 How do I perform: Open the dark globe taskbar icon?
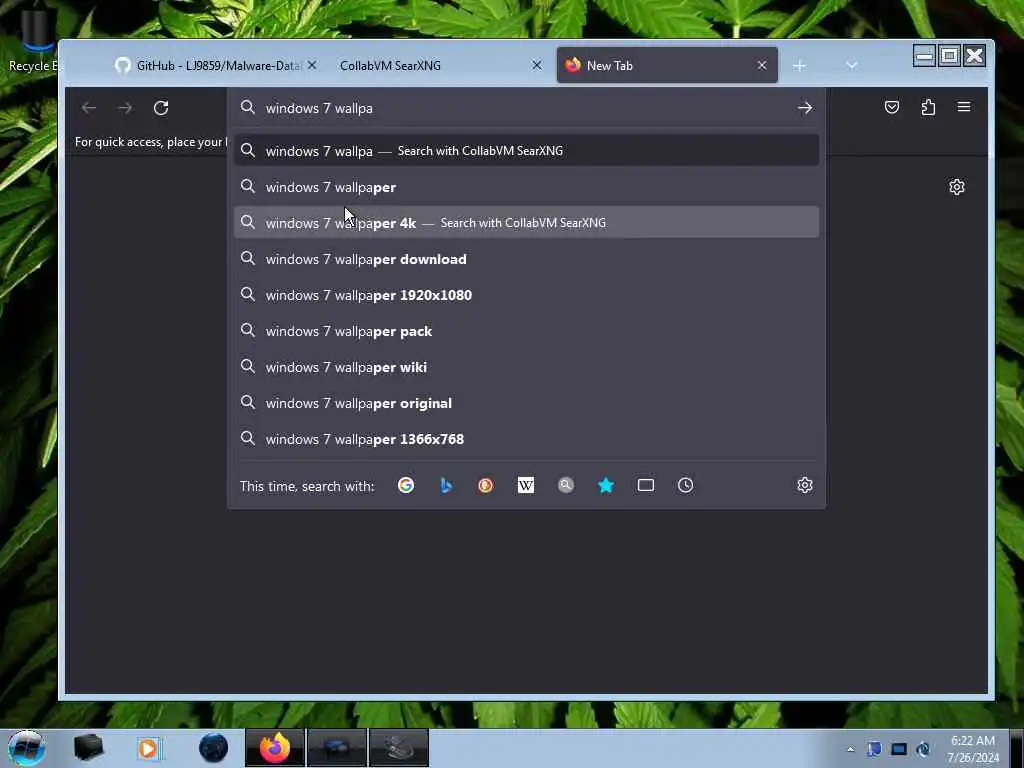point(214,748)
